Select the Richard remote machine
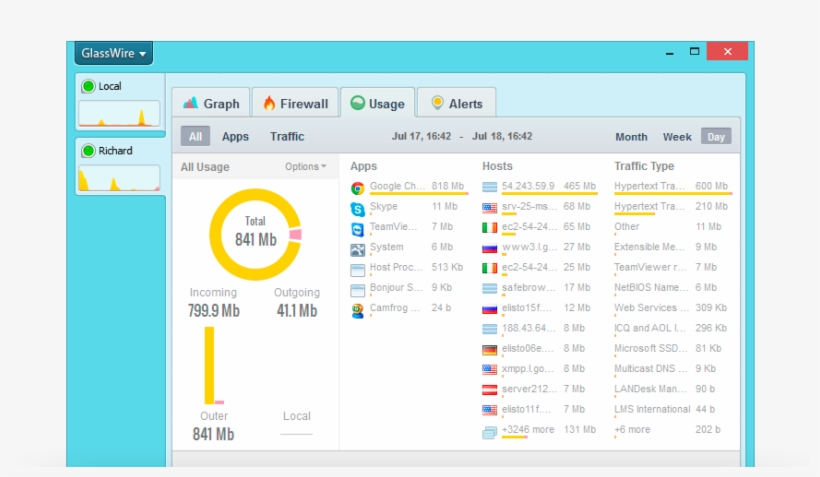820x477 pixels. click(119, 166)
